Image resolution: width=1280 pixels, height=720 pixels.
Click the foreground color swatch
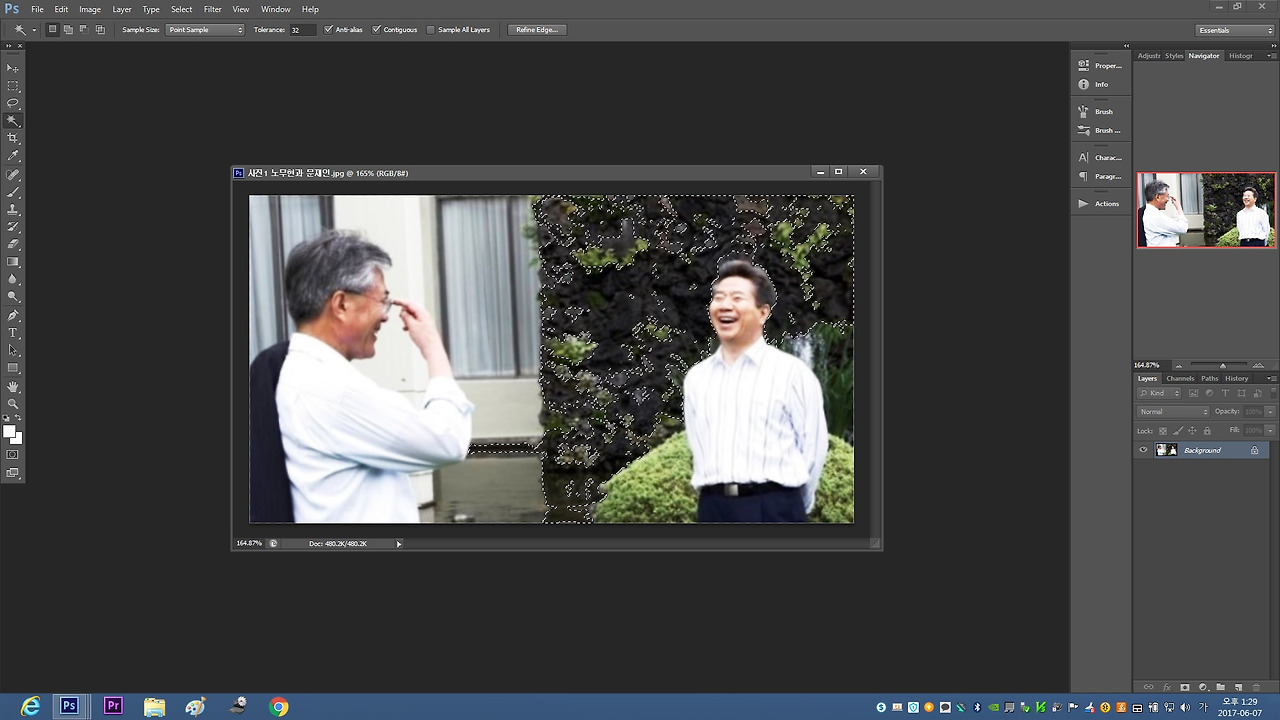10,432
